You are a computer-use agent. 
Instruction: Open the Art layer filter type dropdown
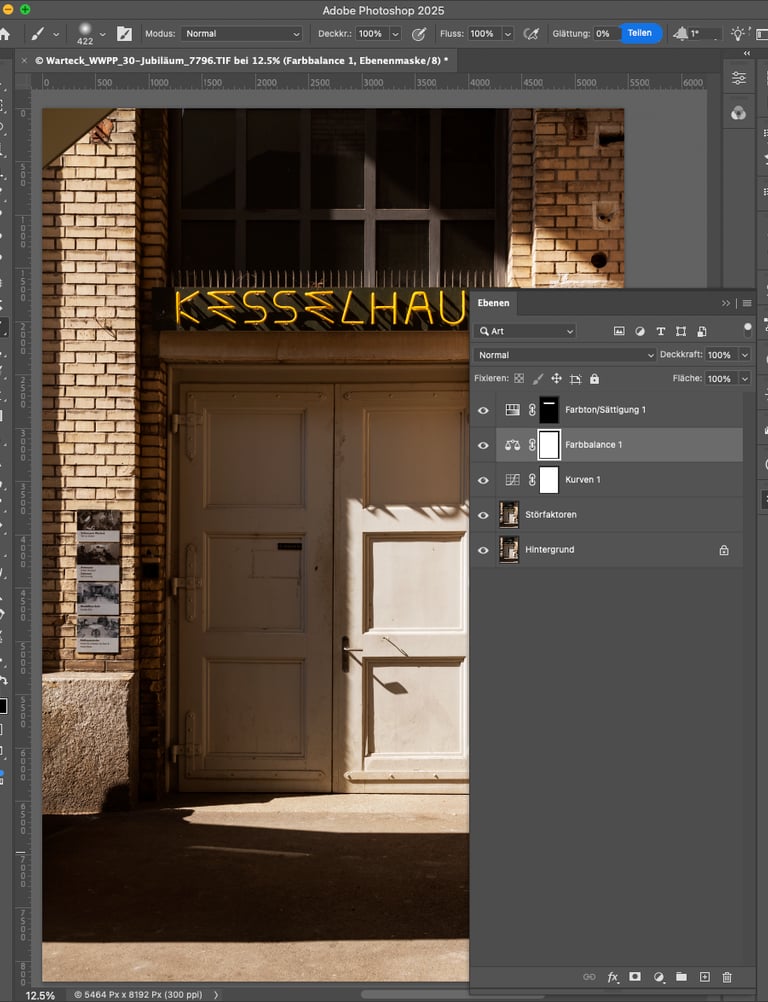(x=526, y=331)
